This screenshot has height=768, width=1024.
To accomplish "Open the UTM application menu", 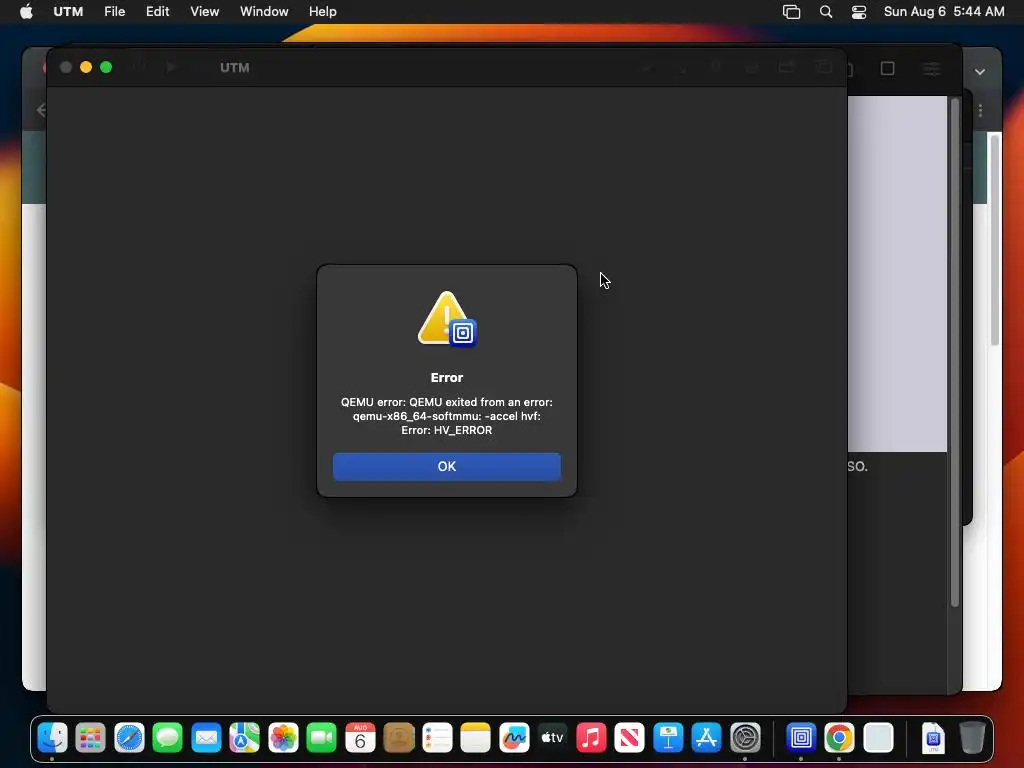I will (x=68, y=12).
